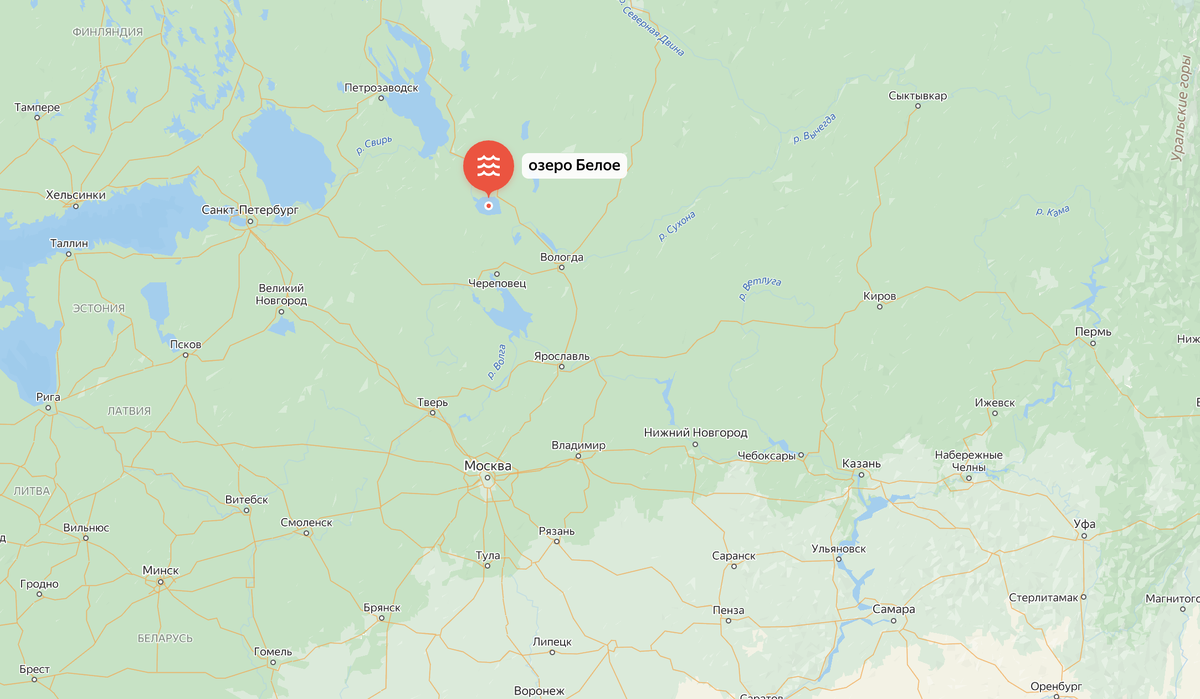Select the Хельсинки city label
Viewport: 1200px width, 699px height.
coord(76,195)
